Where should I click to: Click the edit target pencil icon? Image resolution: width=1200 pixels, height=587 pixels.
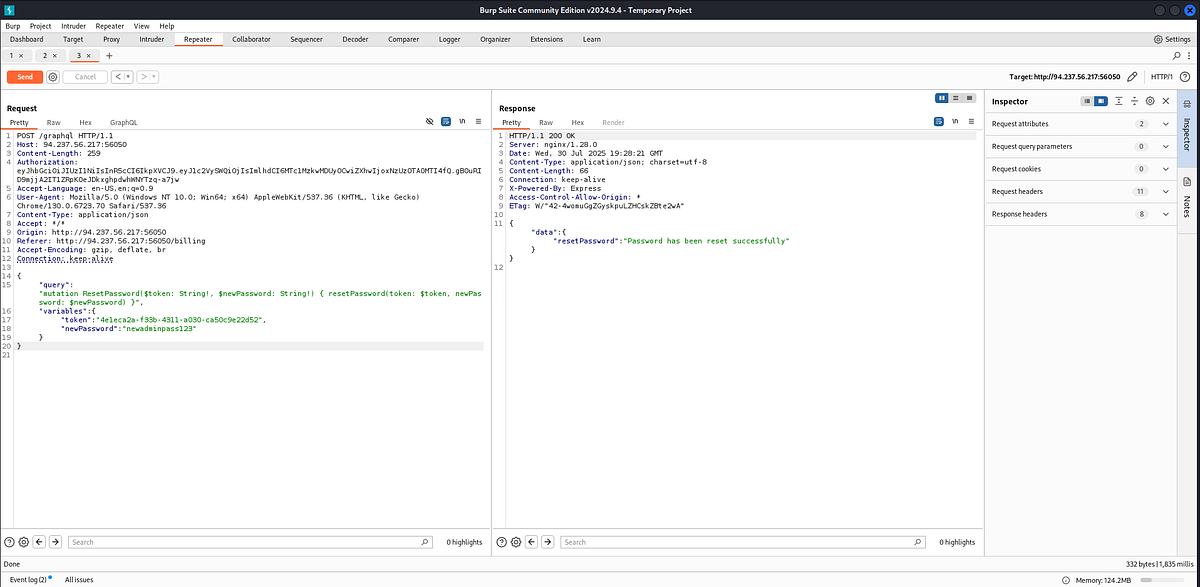(x=1132, y=76)
